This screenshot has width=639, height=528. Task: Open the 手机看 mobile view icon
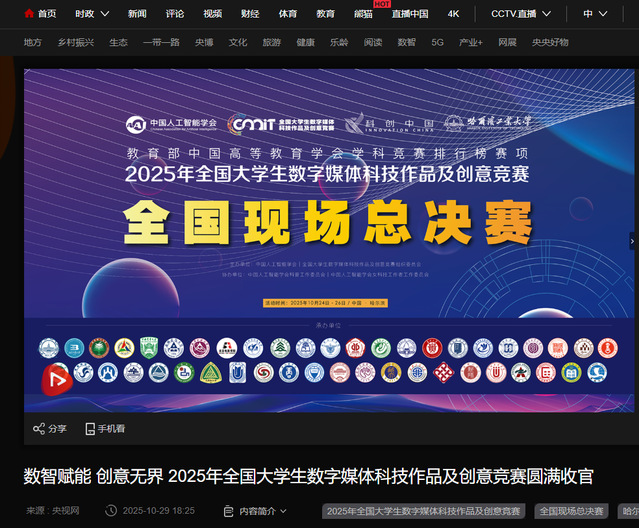[90, 429]
